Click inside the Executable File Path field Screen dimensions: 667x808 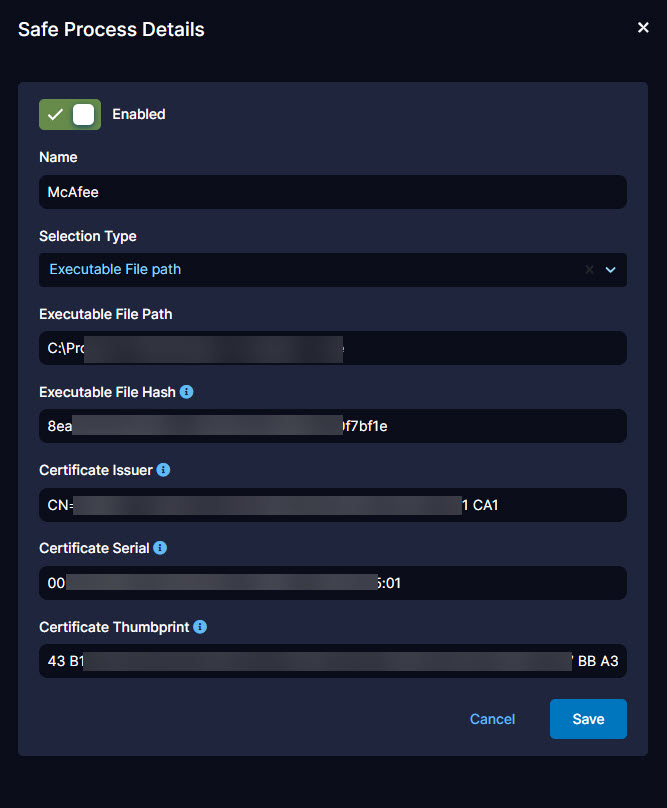coord(333,347)
